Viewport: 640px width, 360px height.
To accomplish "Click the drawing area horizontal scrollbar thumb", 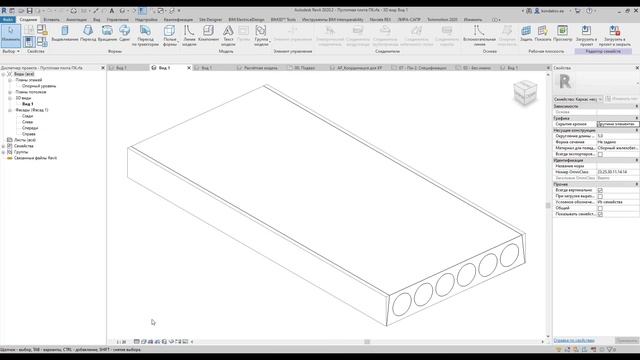I will coord(367,342).
